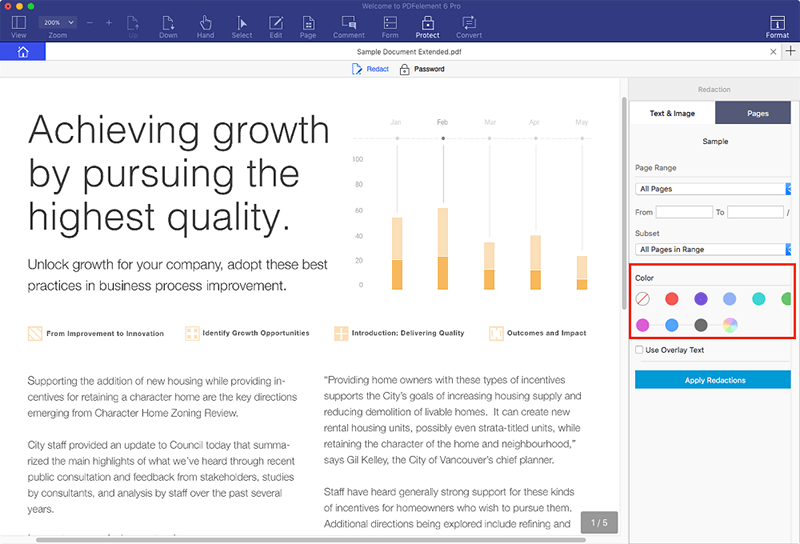Screen dimensions: 800x544
Task: Open the Format panel icon
Action: (x=777, y=26)
